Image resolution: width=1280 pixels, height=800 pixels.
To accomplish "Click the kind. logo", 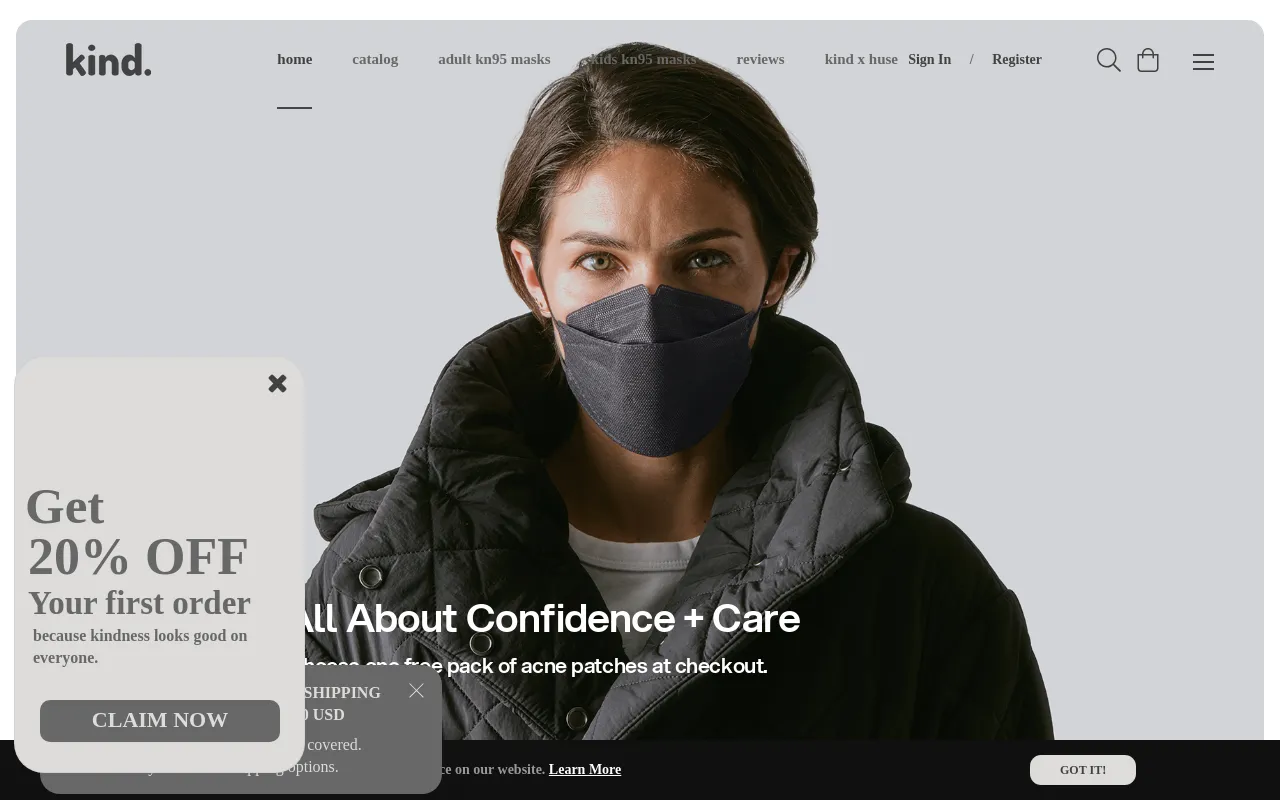I will click(108, 60).
